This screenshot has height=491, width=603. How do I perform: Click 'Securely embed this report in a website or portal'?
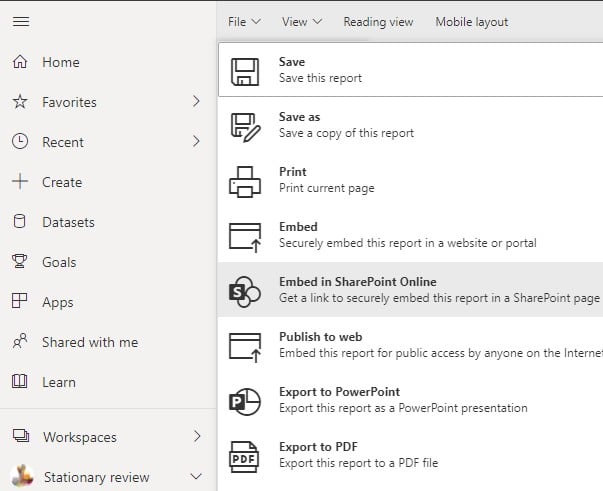[408, 243]
